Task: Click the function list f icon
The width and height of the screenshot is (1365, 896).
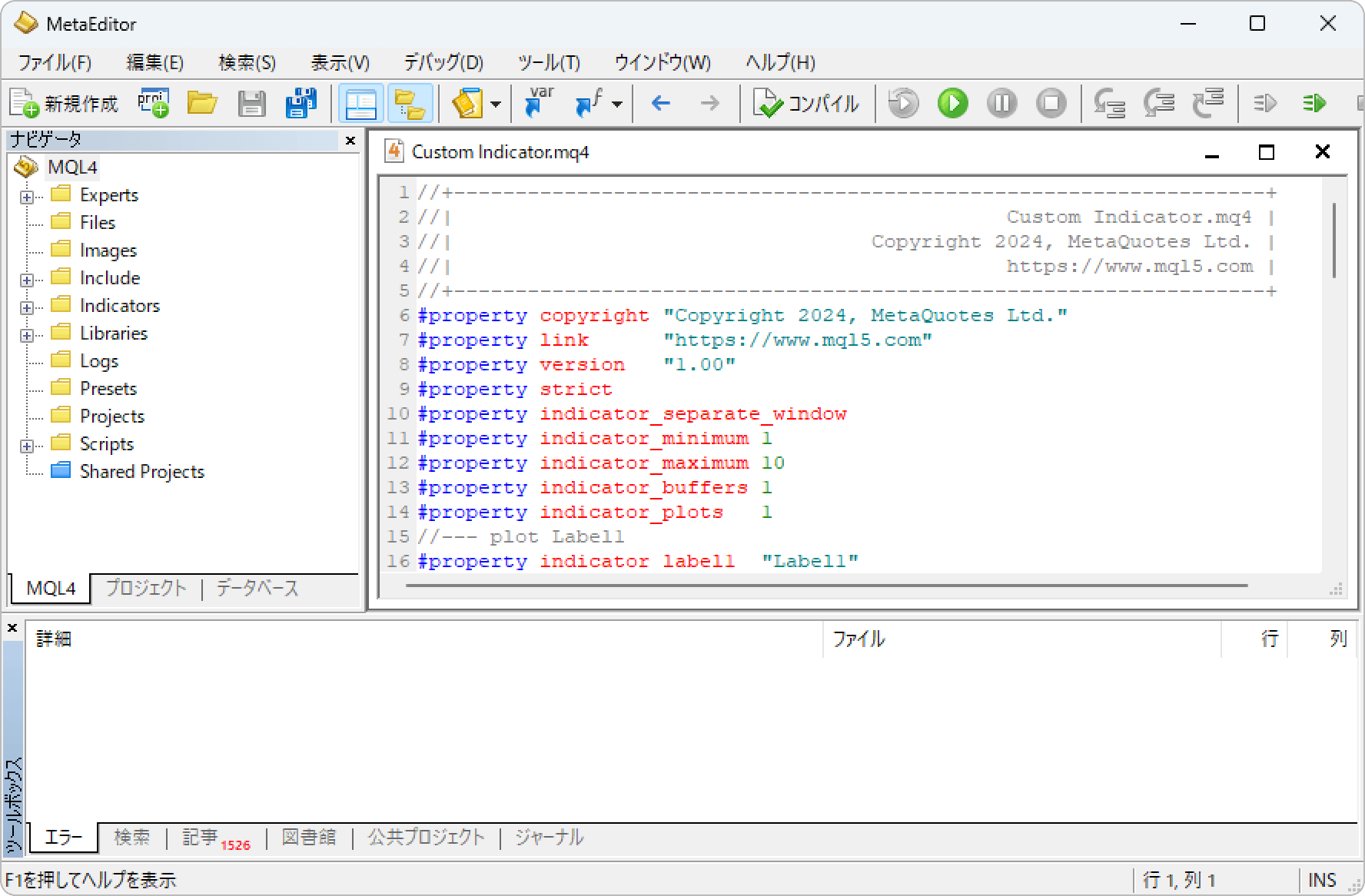Action: pyautogui.click(x=590, y=103)
